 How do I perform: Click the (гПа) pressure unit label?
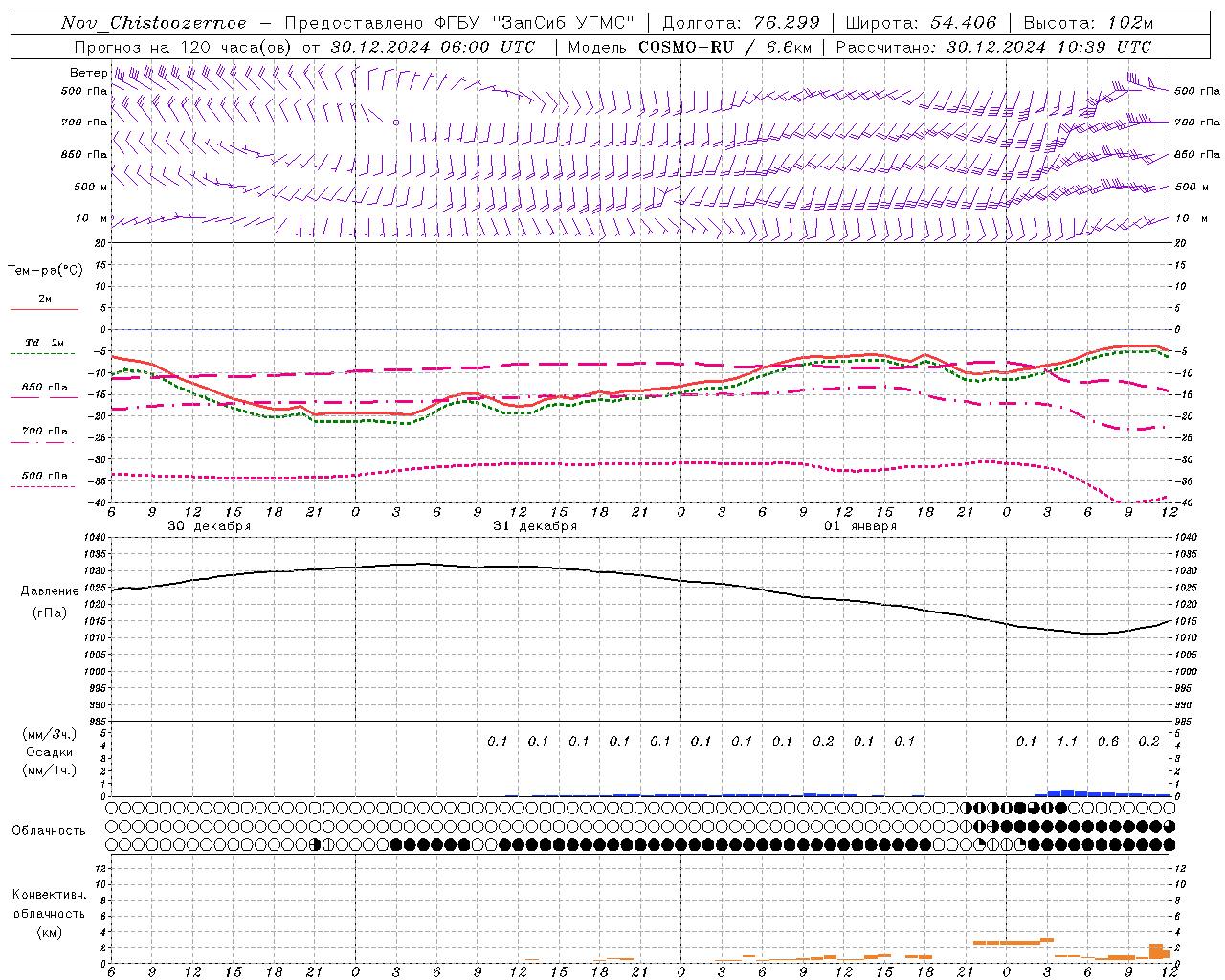pos(50,613)
